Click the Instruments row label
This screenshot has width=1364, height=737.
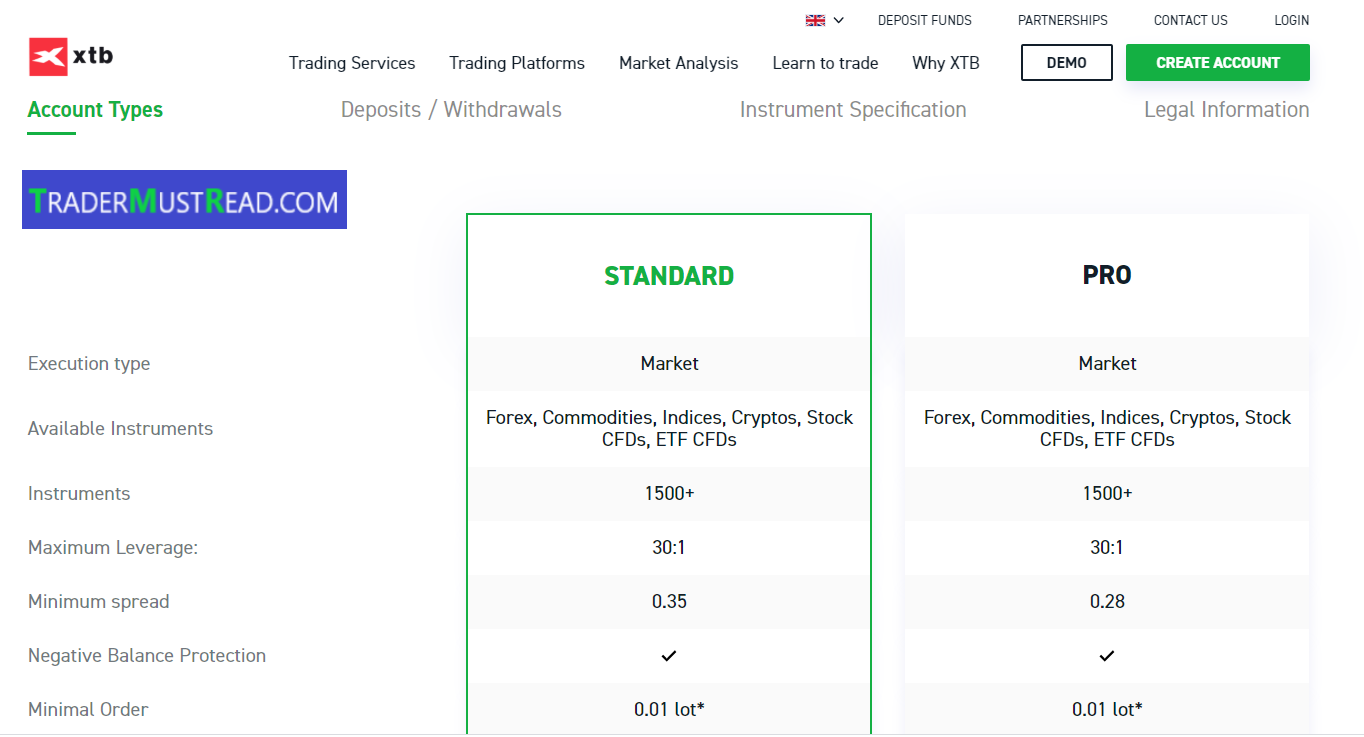point(79,494)
